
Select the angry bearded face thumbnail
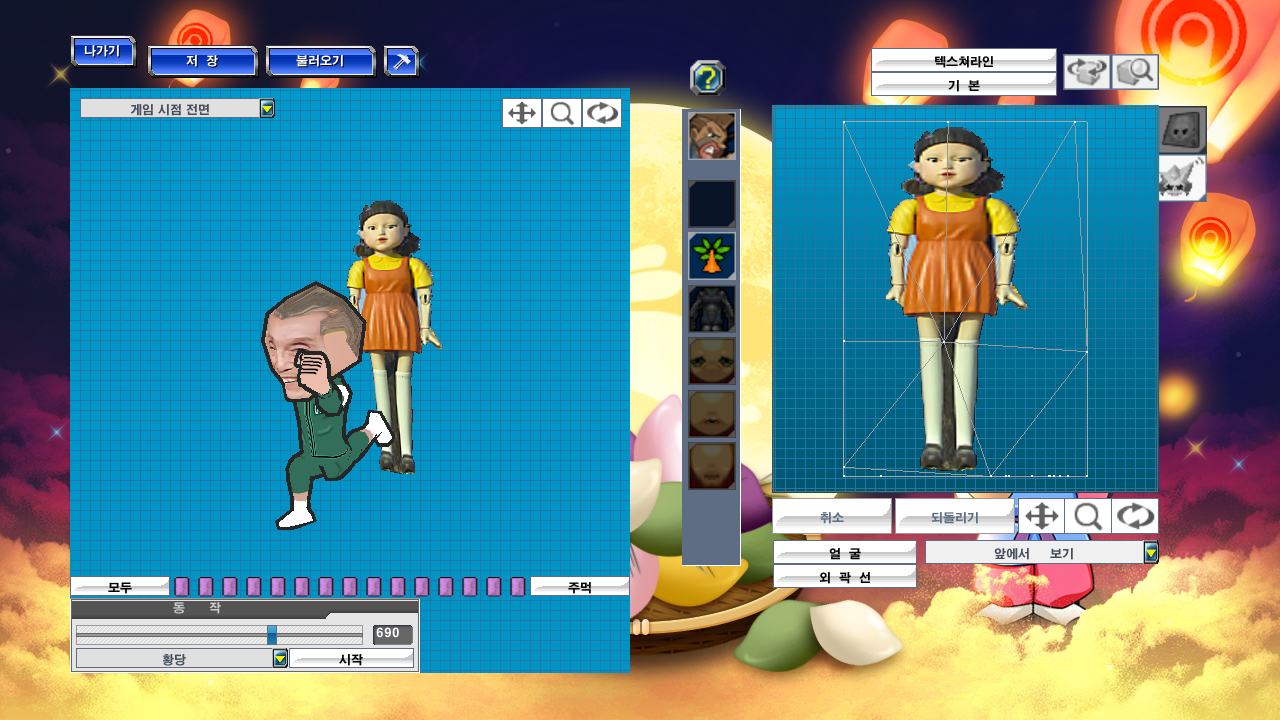[x=711, y=136]
